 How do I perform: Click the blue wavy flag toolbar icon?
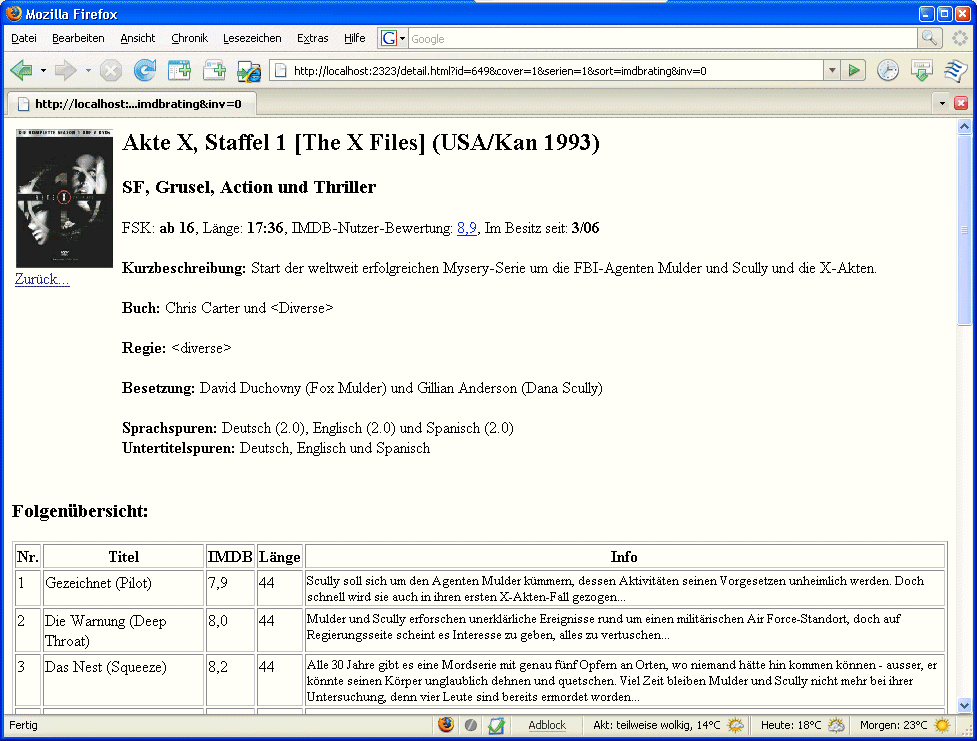point(956,70)
